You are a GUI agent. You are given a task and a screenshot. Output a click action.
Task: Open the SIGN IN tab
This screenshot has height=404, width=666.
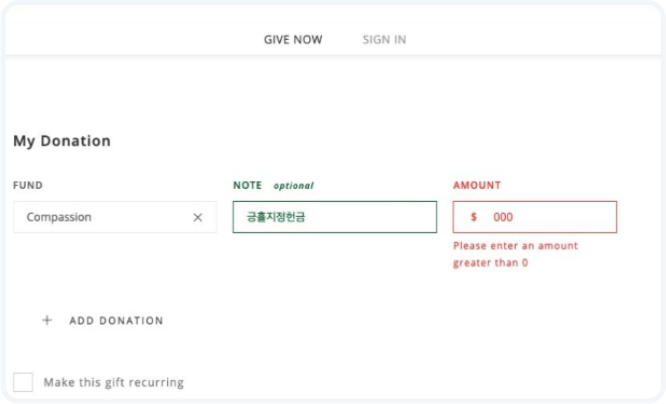coord(384,40)
